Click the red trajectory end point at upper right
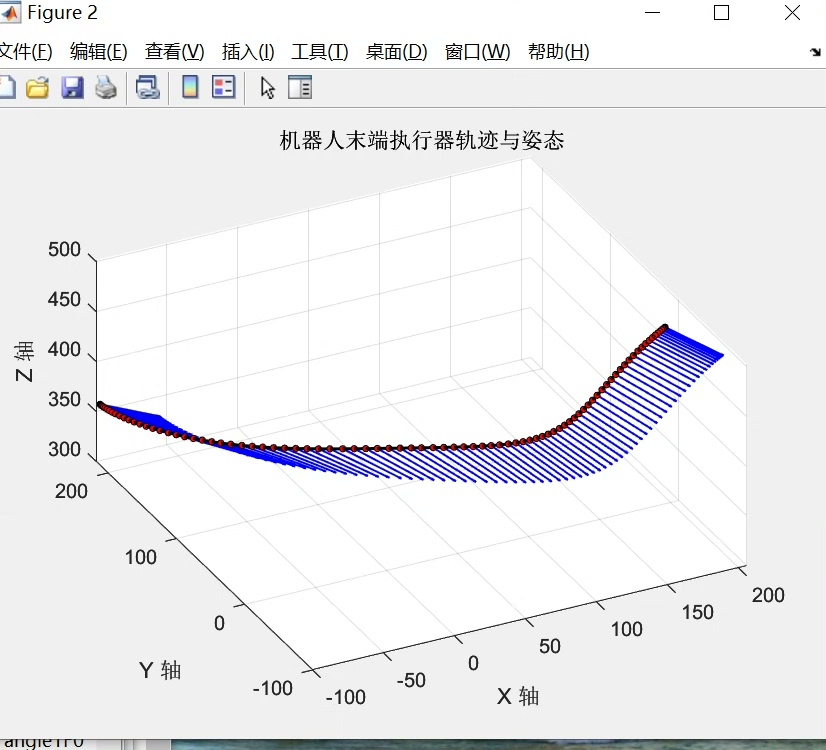 pyautogui.click(x=665, y=327)
